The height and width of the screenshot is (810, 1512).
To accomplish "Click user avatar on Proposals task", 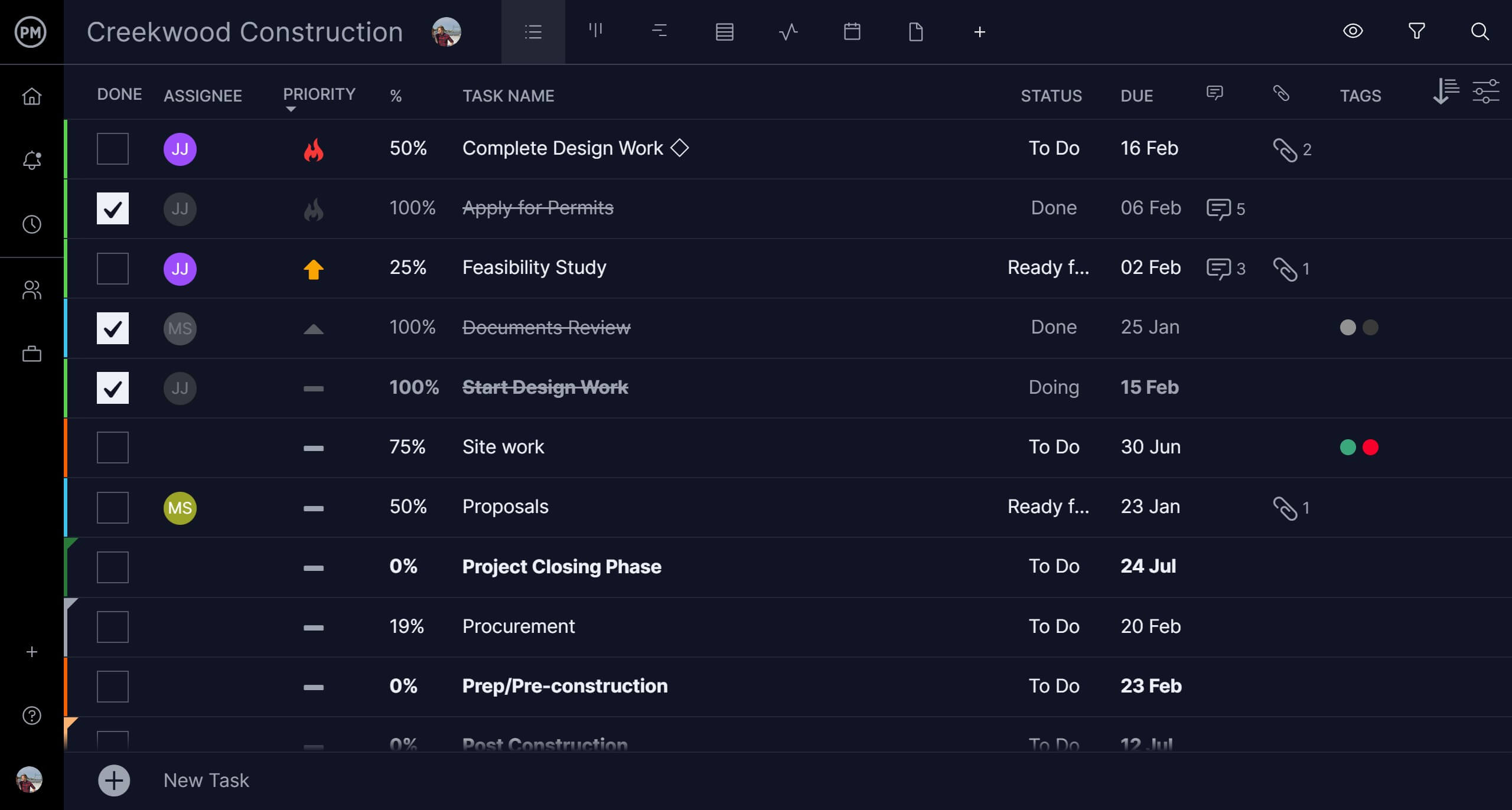I will pyautogui.click(x=180, y=507).
